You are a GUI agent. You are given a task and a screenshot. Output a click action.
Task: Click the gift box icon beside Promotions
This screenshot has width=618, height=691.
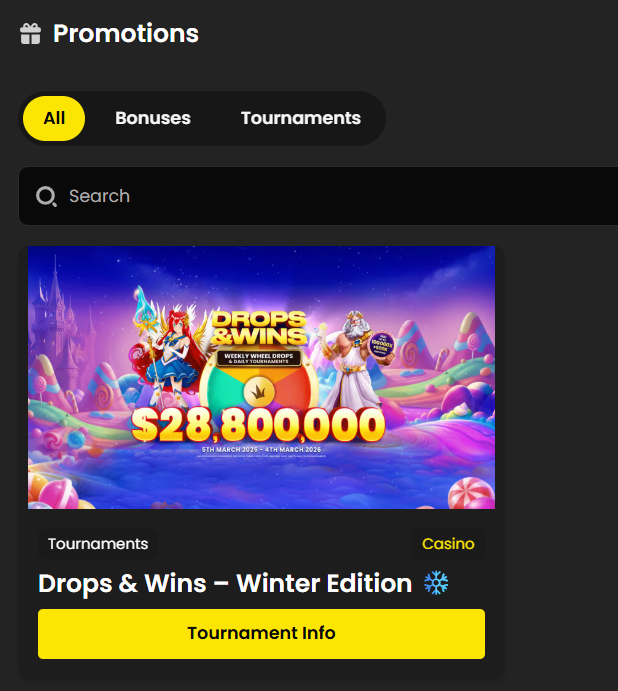click(x=30, y=34)
